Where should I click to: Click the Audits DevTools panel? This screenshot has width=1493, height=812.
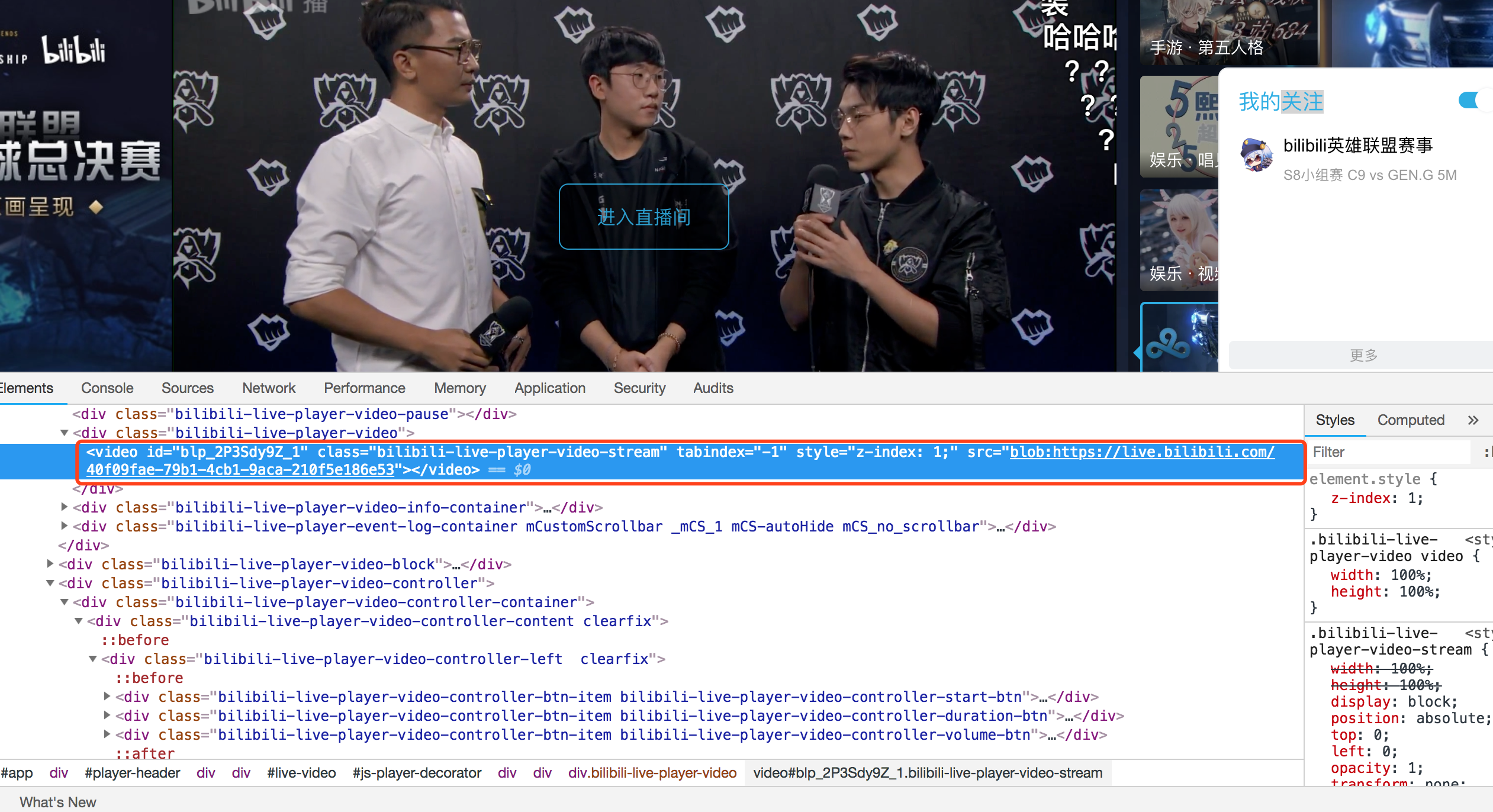pos(713,389)
